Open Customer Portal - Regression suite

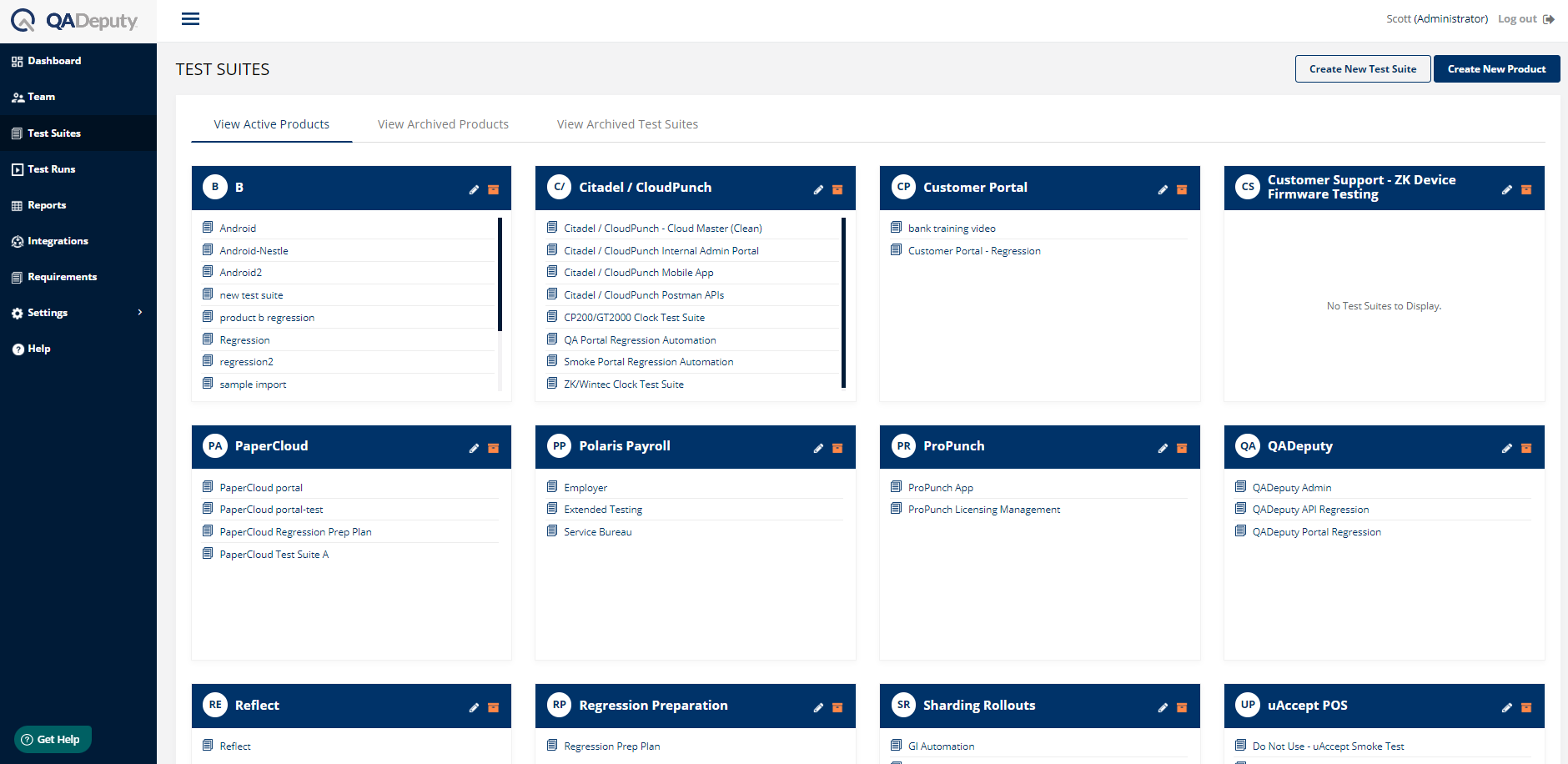point(974,251)
